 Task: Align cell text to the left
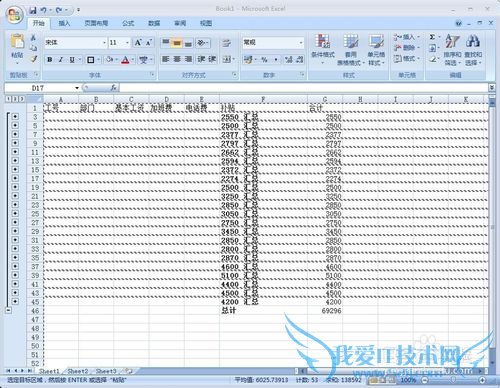166,59
